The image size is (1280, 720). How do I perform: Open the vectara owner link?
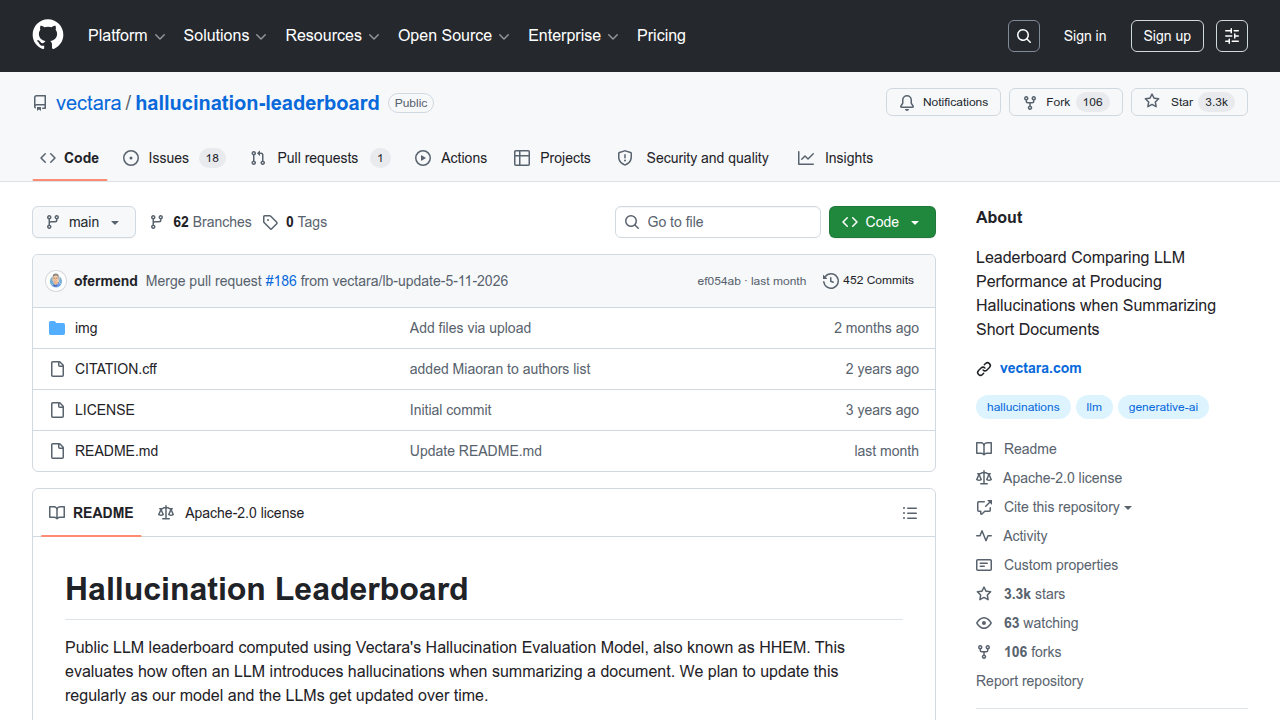point(89,103)
